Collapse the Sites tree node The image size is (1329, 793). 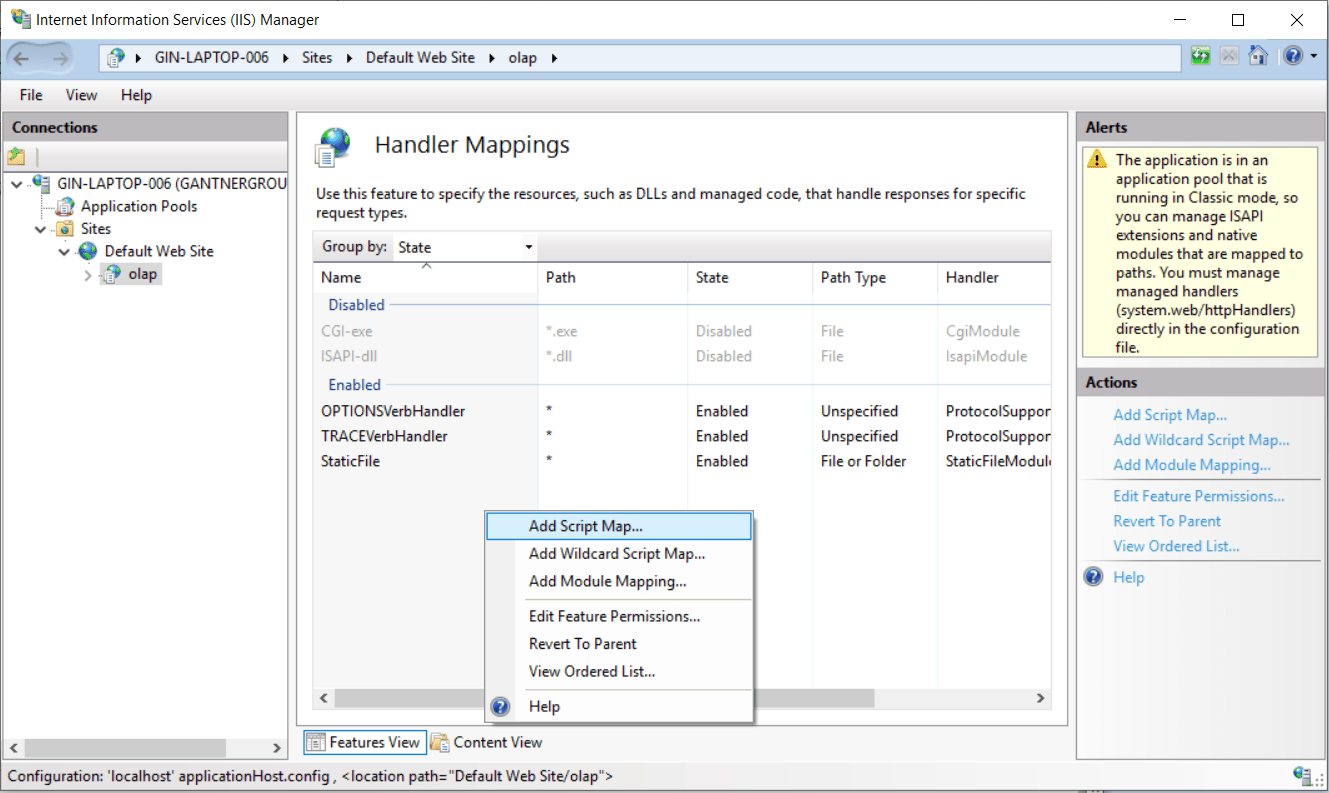(41, 229)
